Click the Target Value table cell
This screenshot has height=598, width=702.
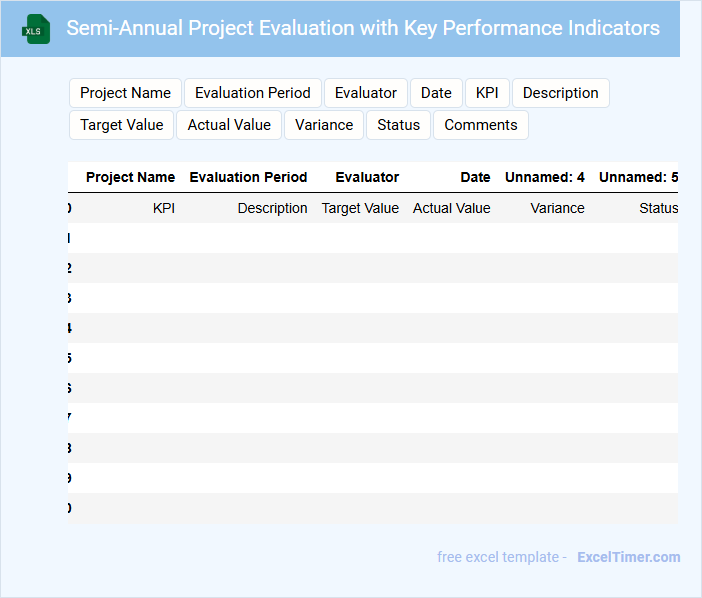pyautogui.click(x=360, y=208)
